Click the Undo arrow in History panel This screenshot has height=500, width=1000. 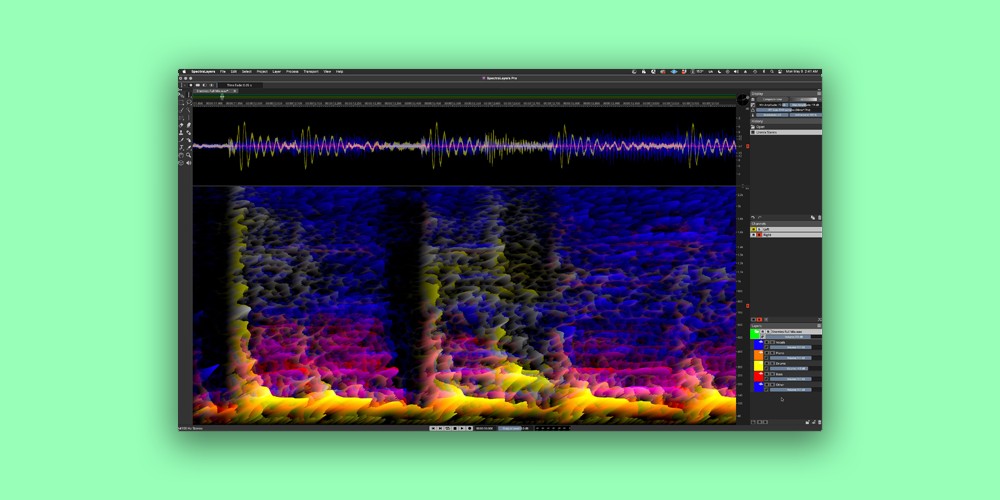(x=753, y=217)
